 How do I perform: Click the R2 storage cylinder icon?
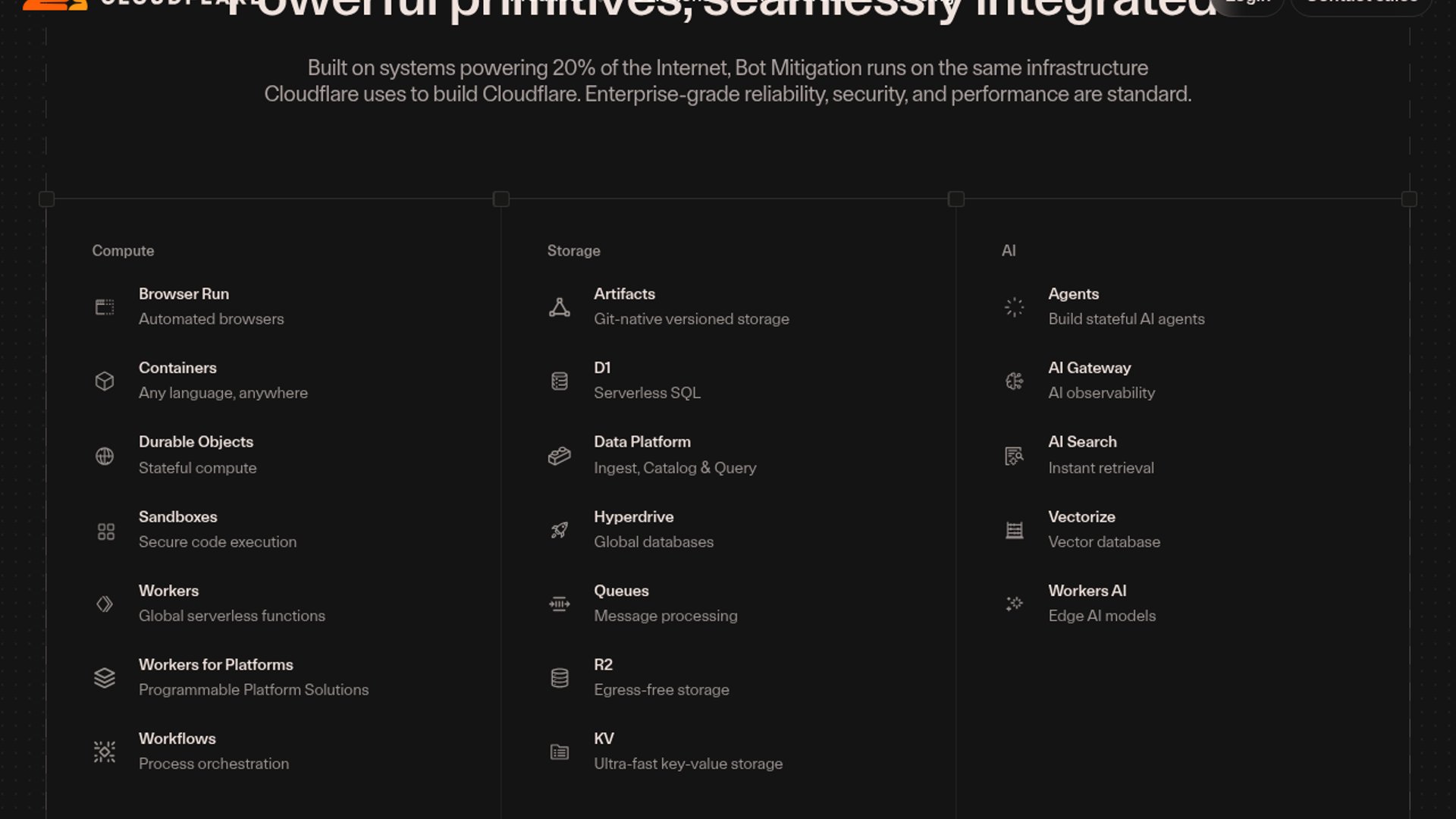560,678
